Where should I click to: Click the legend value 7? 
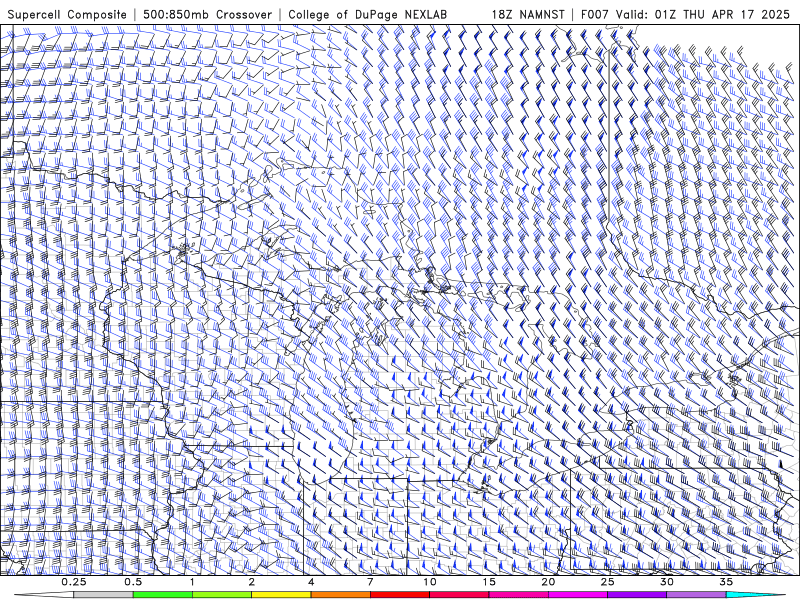pyautogui.click(x=370, y=582)
